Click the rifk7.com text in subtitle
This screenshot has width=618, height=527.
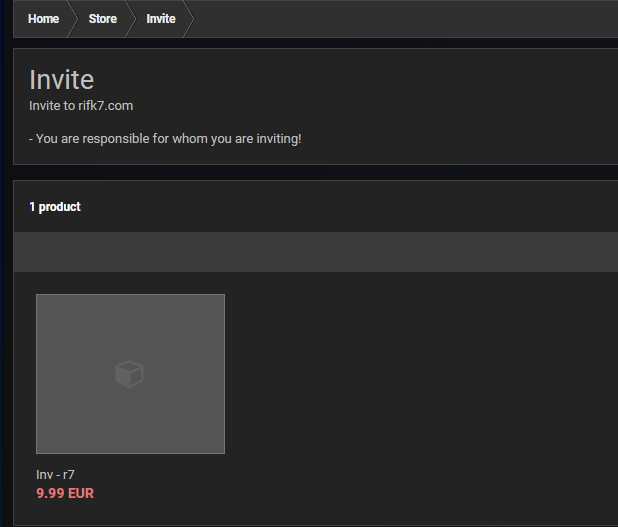click(x=106, y=106)
